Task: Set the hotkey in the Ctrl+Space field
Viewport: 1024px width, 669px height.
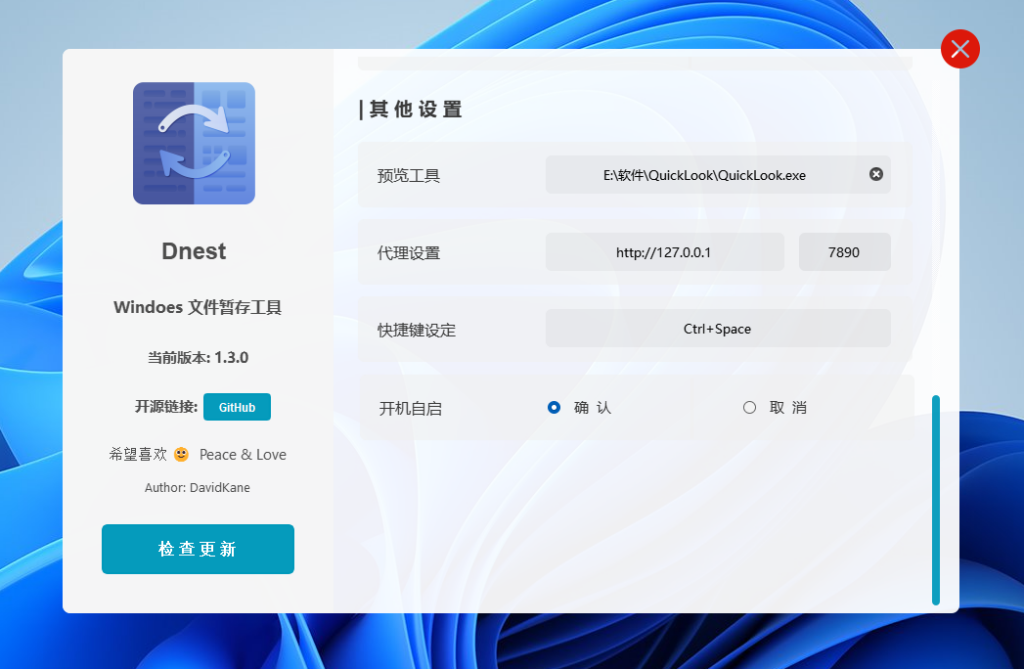Action: (718, 329)
